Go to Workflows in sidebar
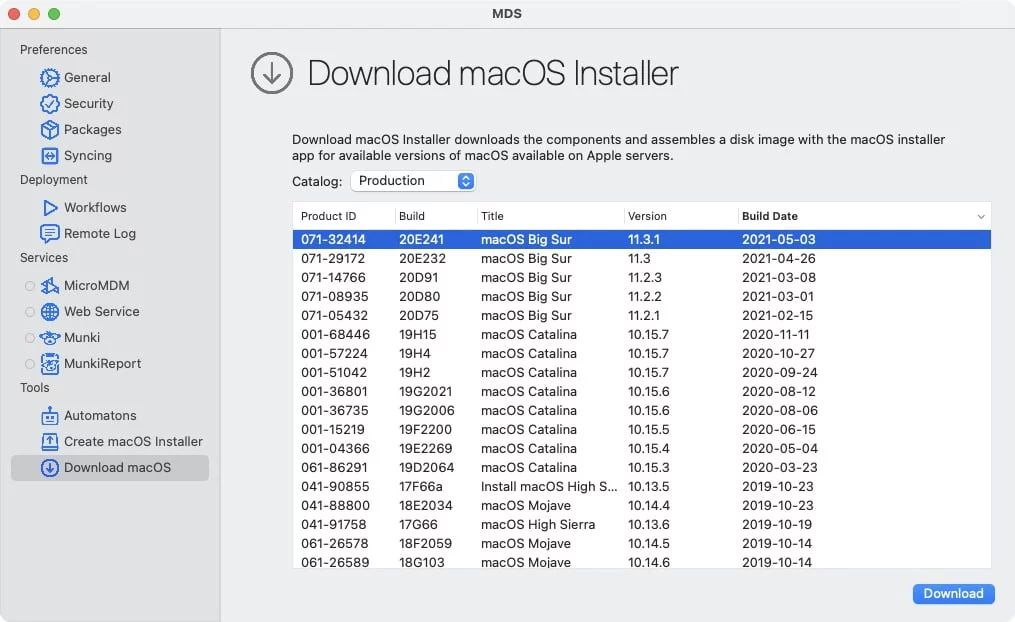The height and width of the screenshot is (622, 1015). click(x=95, y=208)
